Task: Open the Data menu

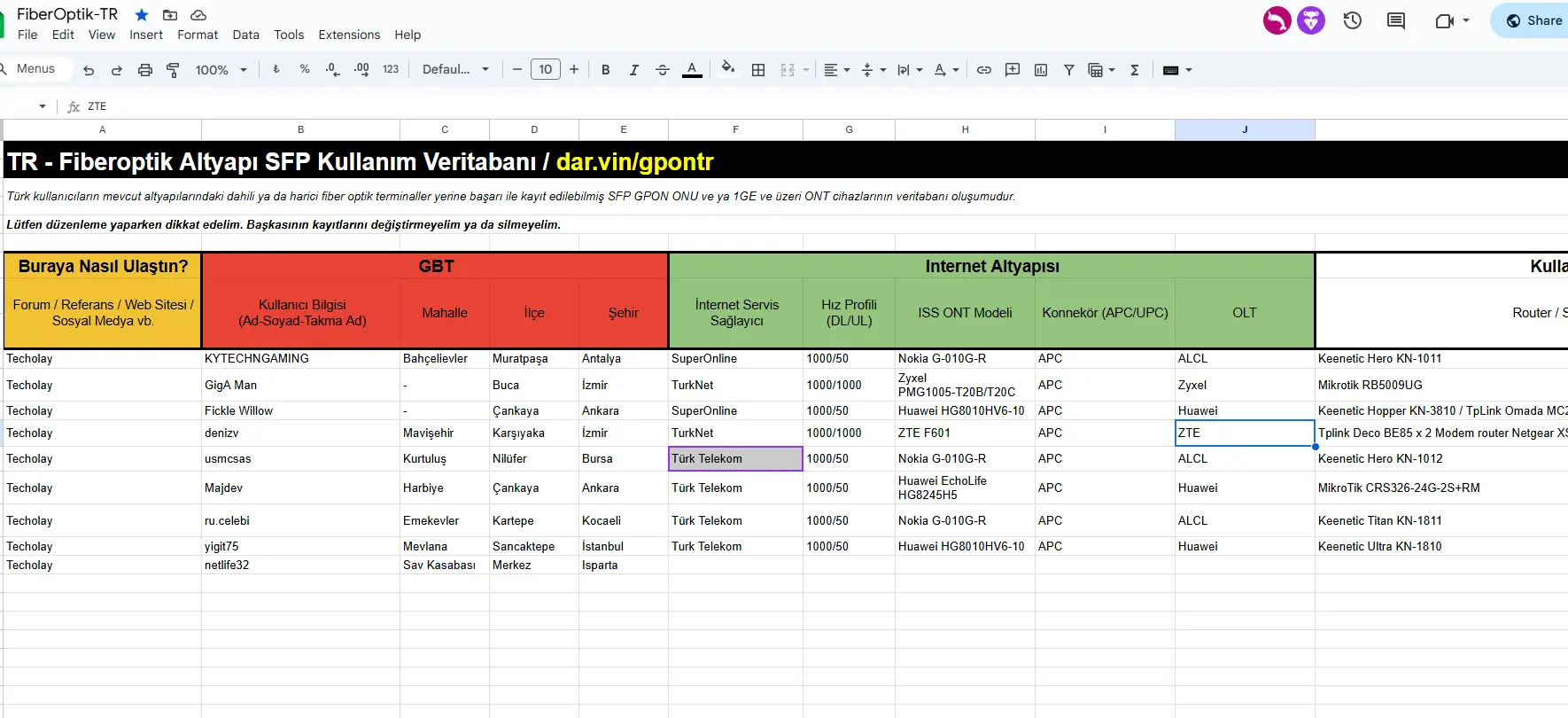Action: tap(246, 35)
